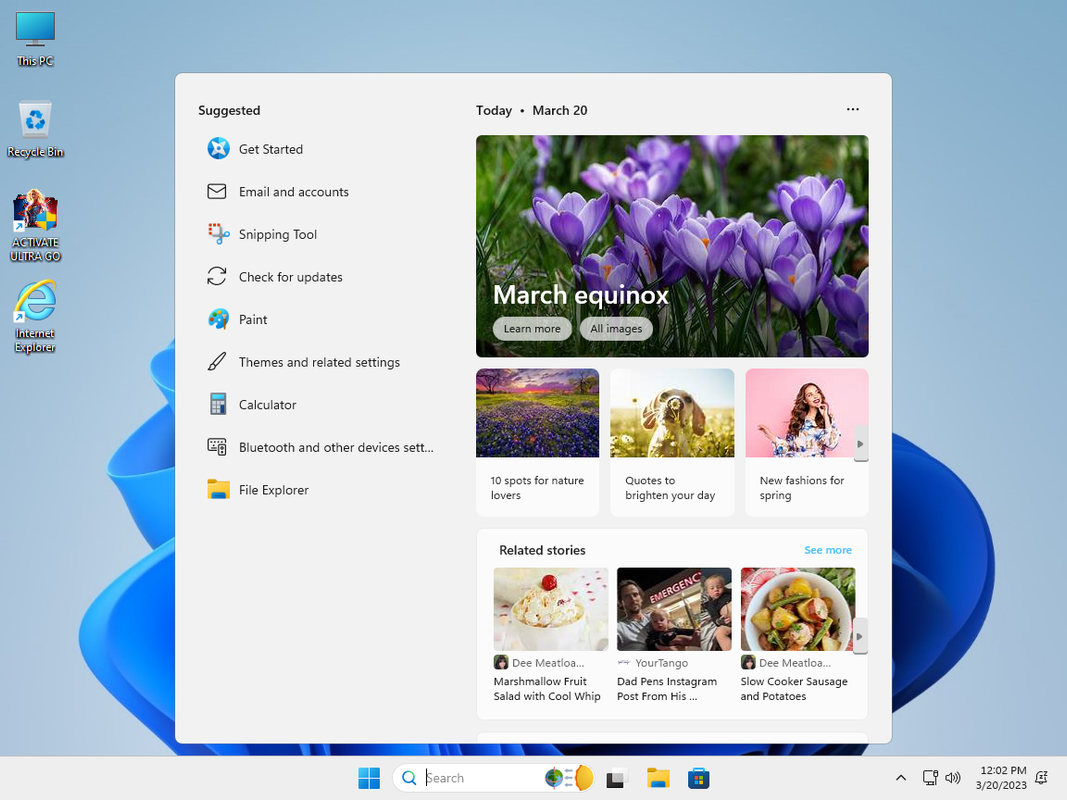Open the taskbar clock and date
The height and width of the screenshot is (800, 1067).
(1002, 778)
